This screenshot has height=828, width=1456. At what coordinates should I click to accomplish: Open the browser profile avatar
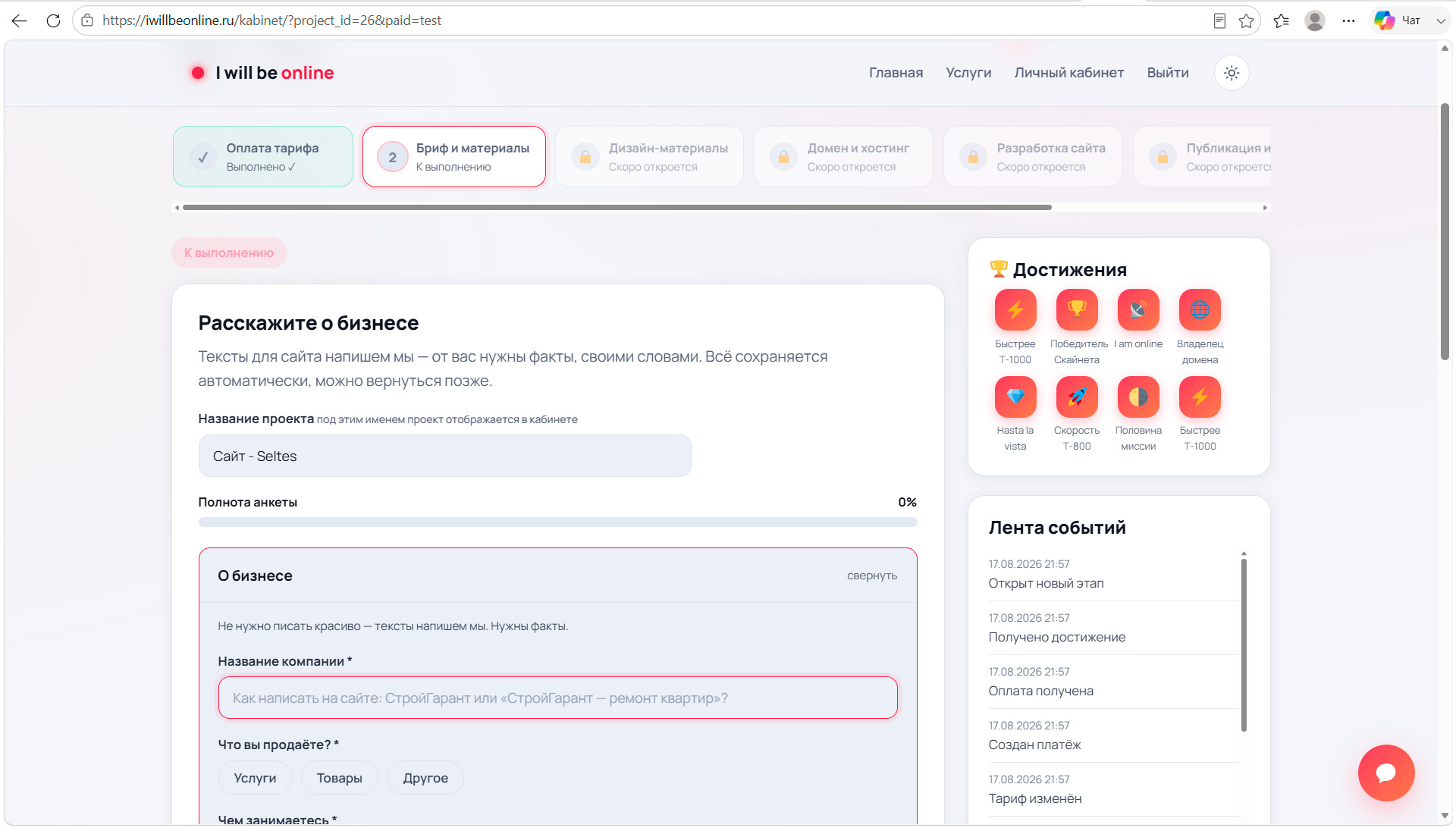pyautogui.click(x=1315, y=20)
